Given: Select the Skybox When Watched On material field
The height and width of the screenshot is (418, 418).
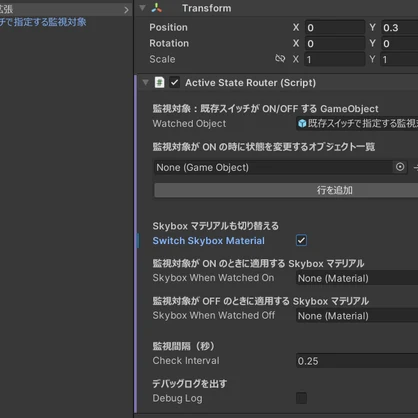Looking at the screenshot, I should pos(357,278).
